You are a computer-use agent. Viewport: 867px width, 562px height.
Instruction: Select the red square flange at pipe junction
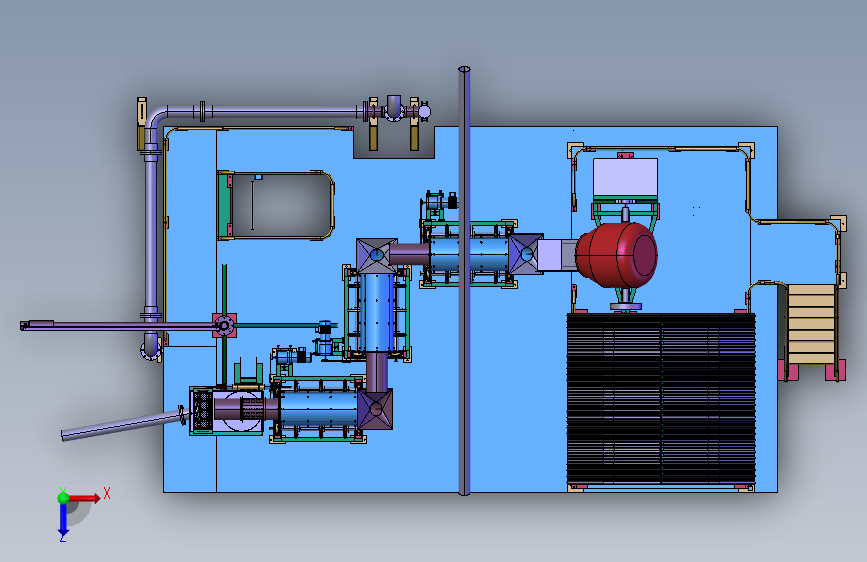point(224,325)
